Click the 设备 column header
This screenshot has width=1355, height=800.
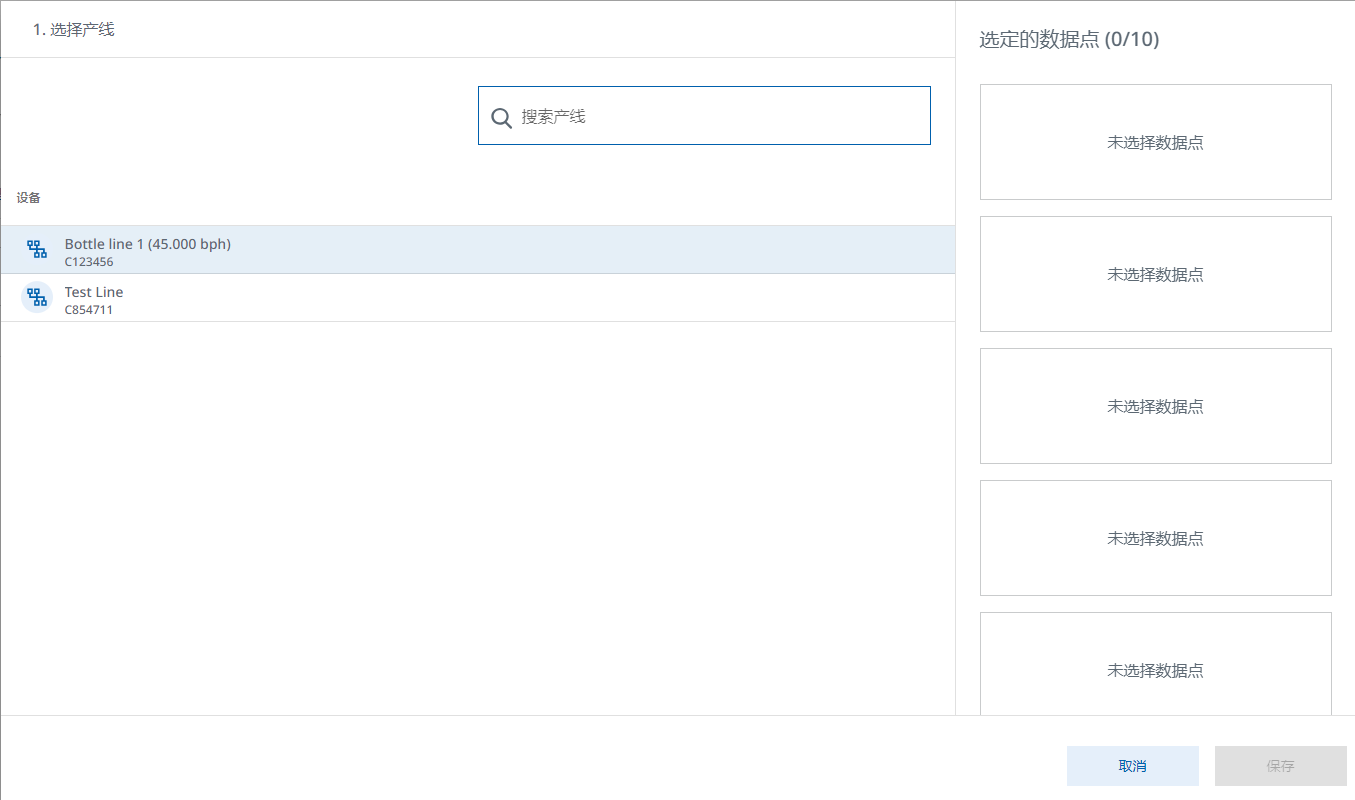[x=29, y=197]
